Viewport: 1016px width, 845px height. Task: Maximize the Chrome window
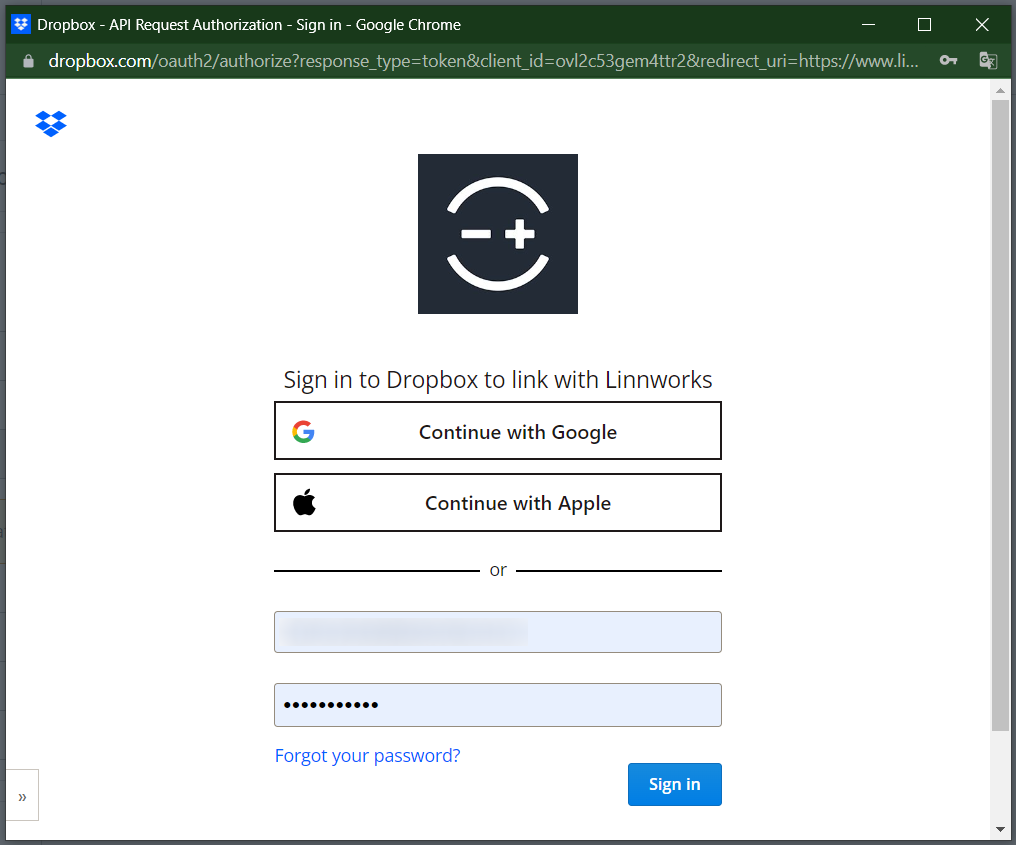coord(924,24)
